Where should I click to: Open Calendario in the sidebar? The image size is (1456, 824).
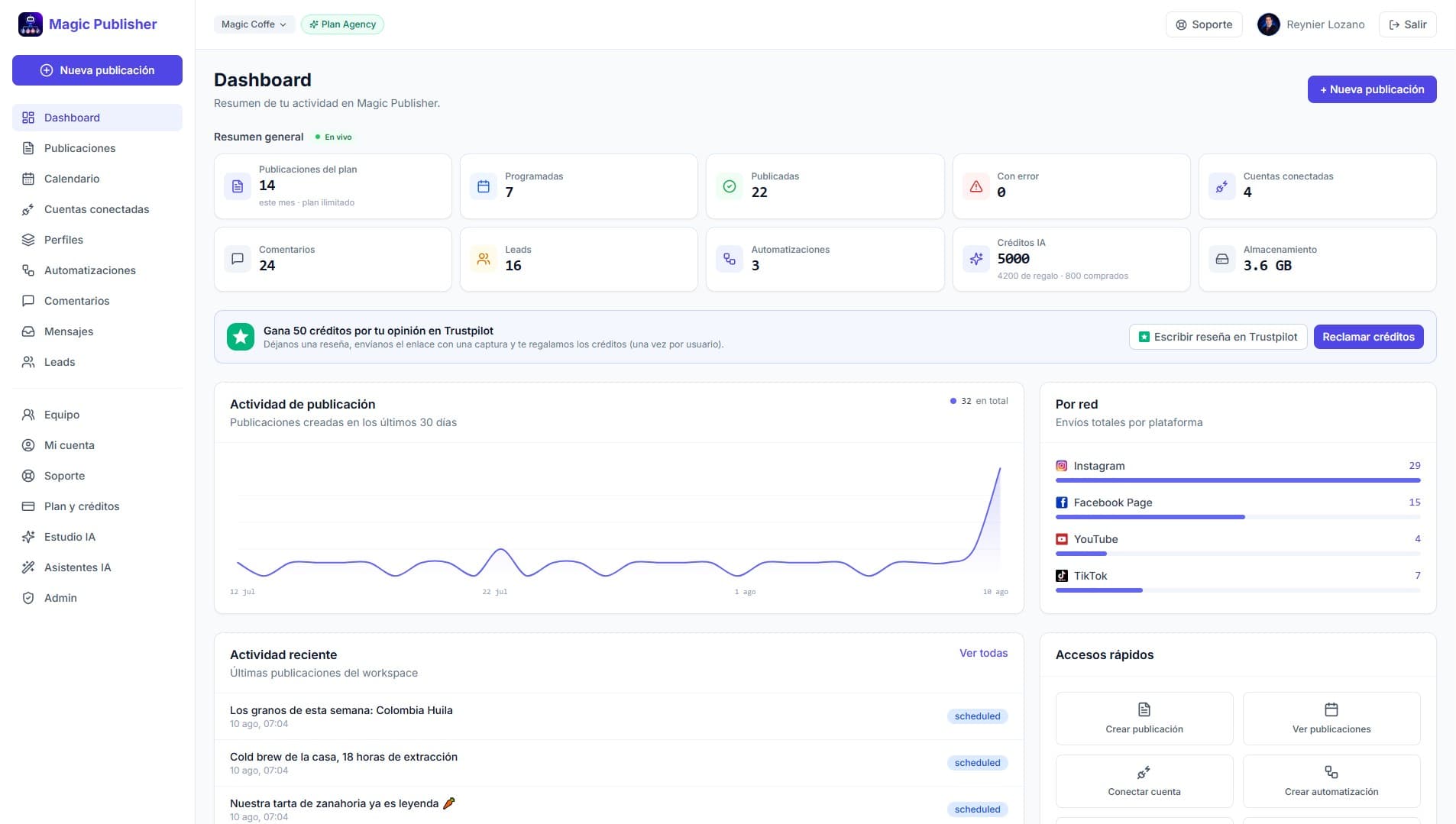[x=97, y=179]
